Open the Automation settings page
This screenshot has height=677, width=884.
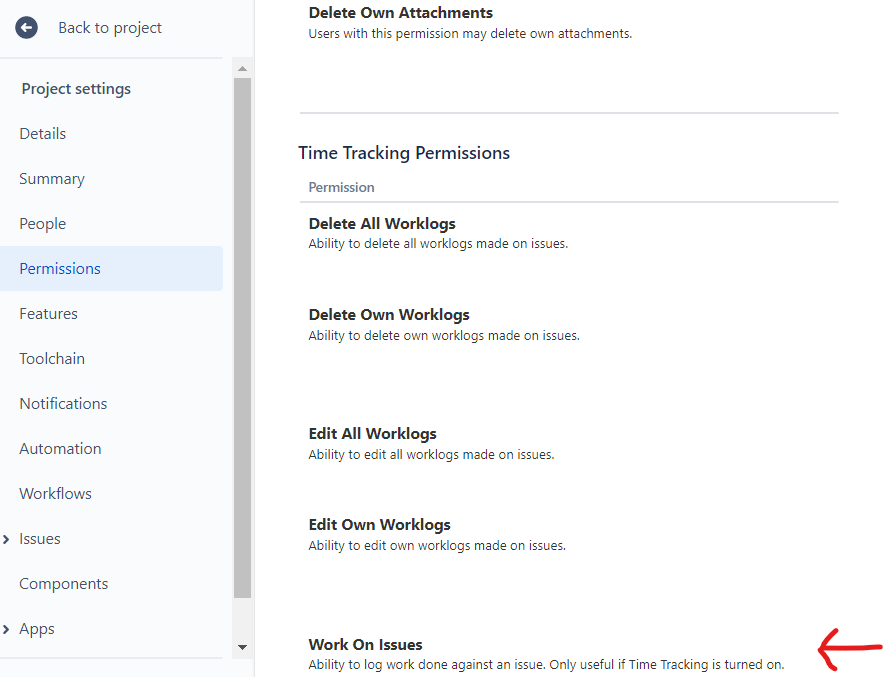pyautogui.click(x=60, y=449)
